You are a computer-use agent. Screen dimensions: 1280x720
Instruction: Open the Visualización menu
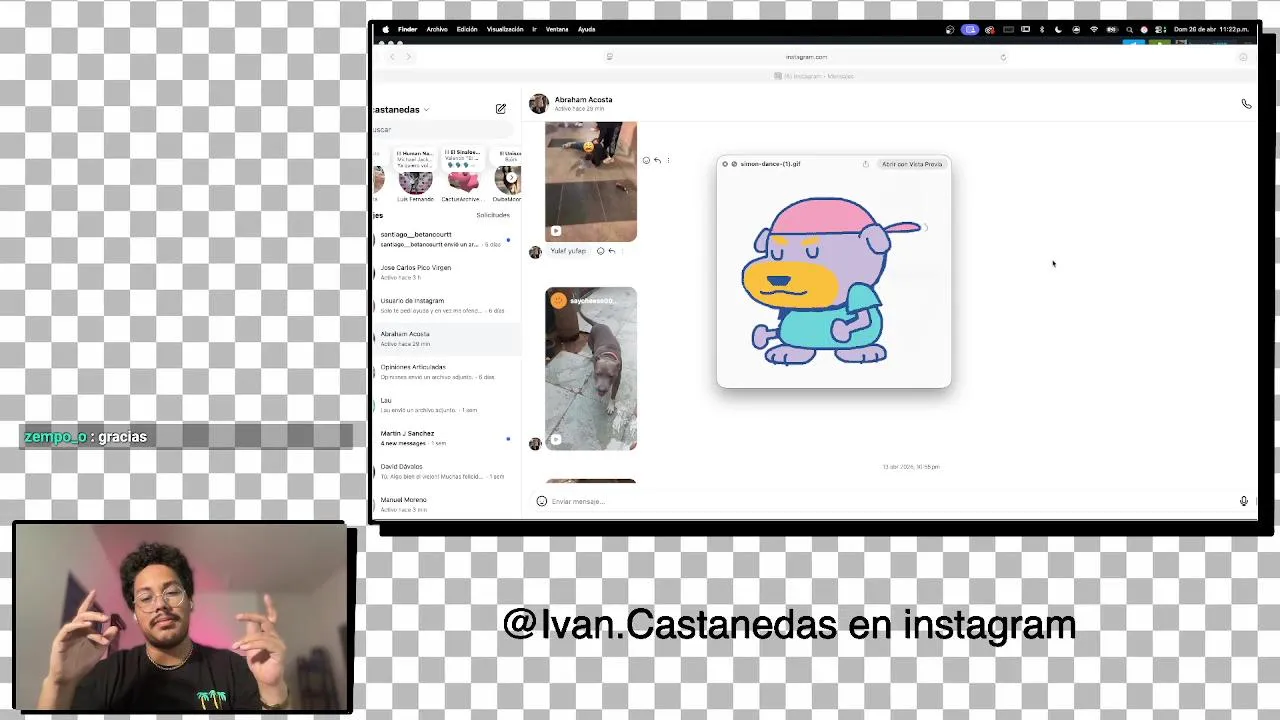[x=505, y=29]
